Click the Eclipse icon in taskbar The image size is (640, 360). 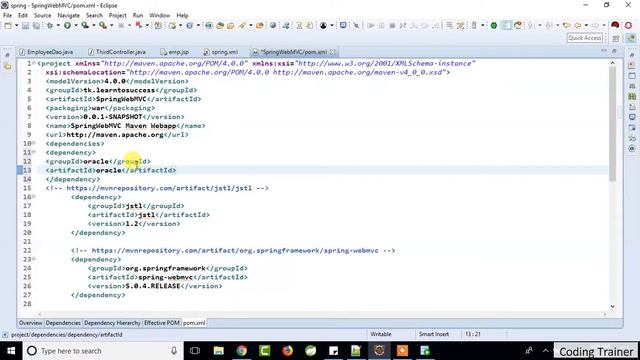point(379,351)
